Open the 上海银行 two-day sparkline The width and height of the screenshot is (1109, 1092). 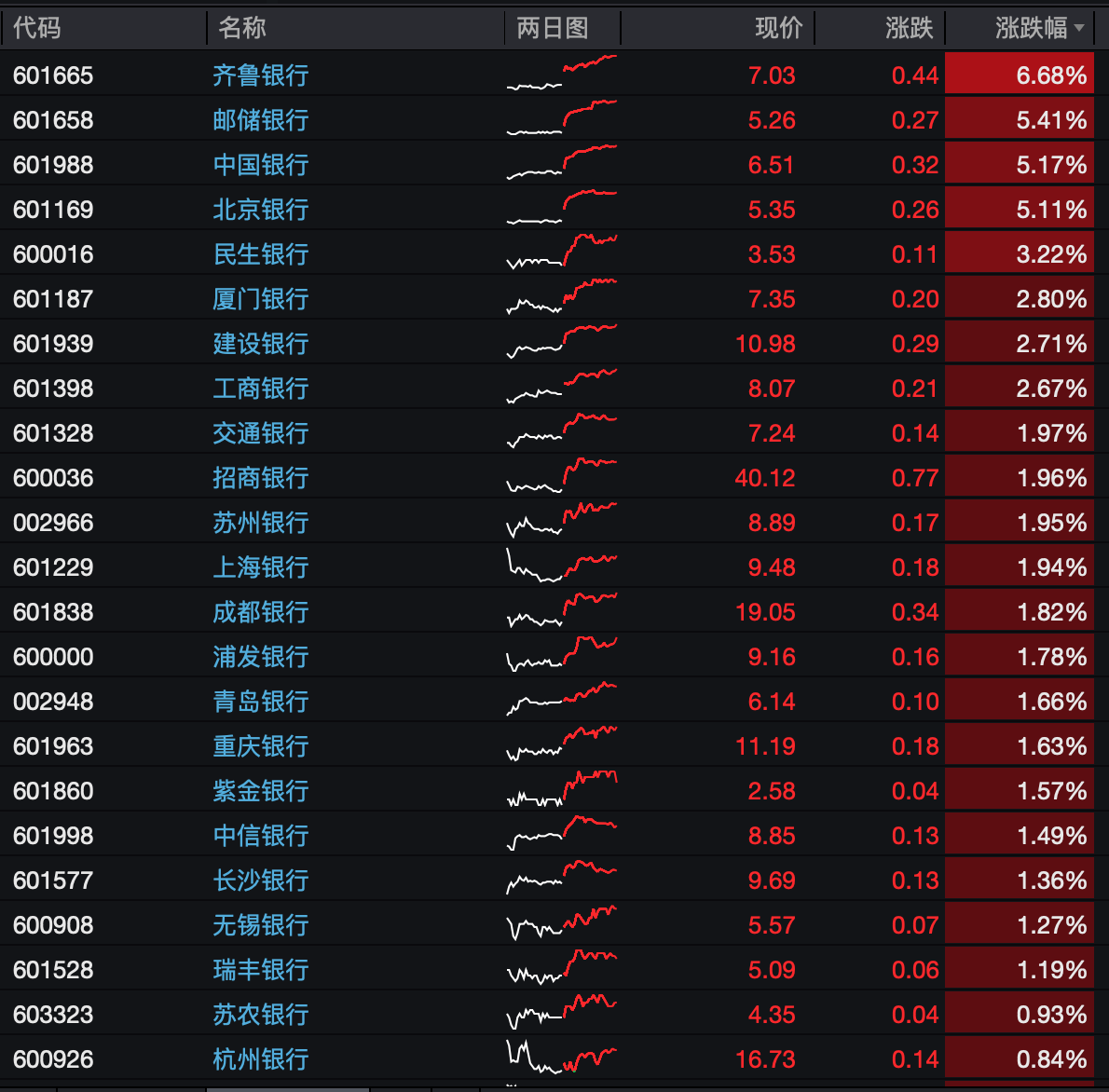(562, 565)
